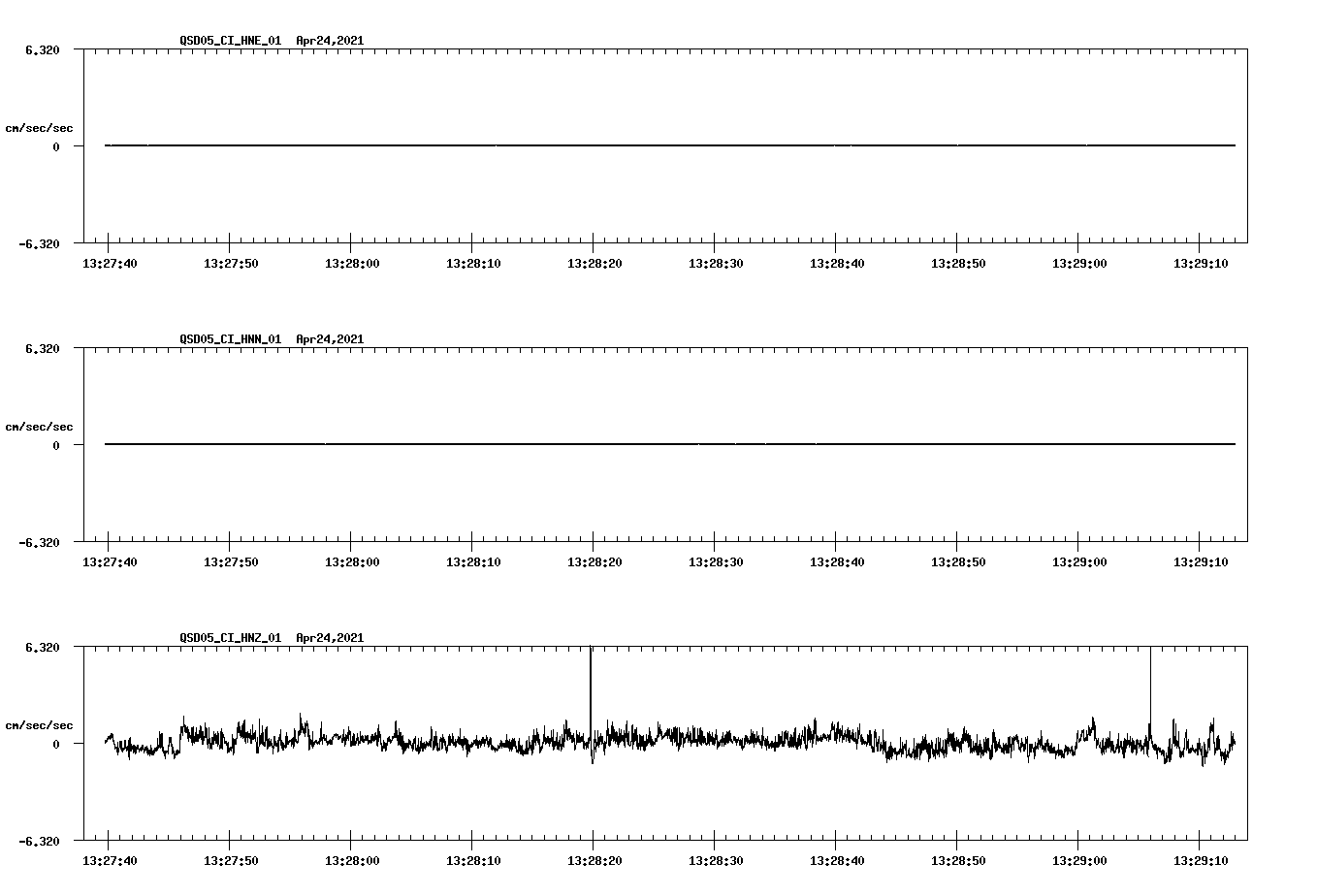
Task: Click the cm/sec/sec unit label on top plot
Action: [x=41, y=127]
